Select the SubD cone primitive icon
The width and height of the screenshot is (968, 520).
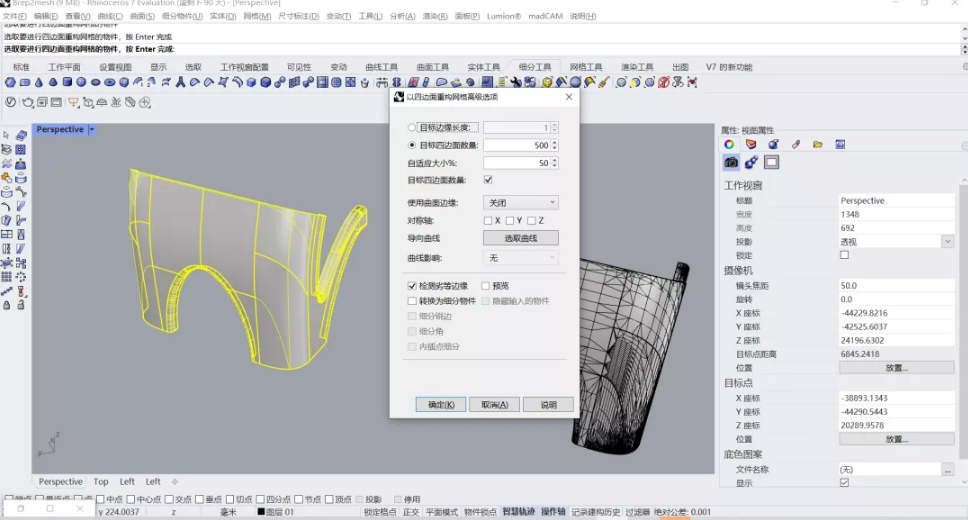click(39, 82)
